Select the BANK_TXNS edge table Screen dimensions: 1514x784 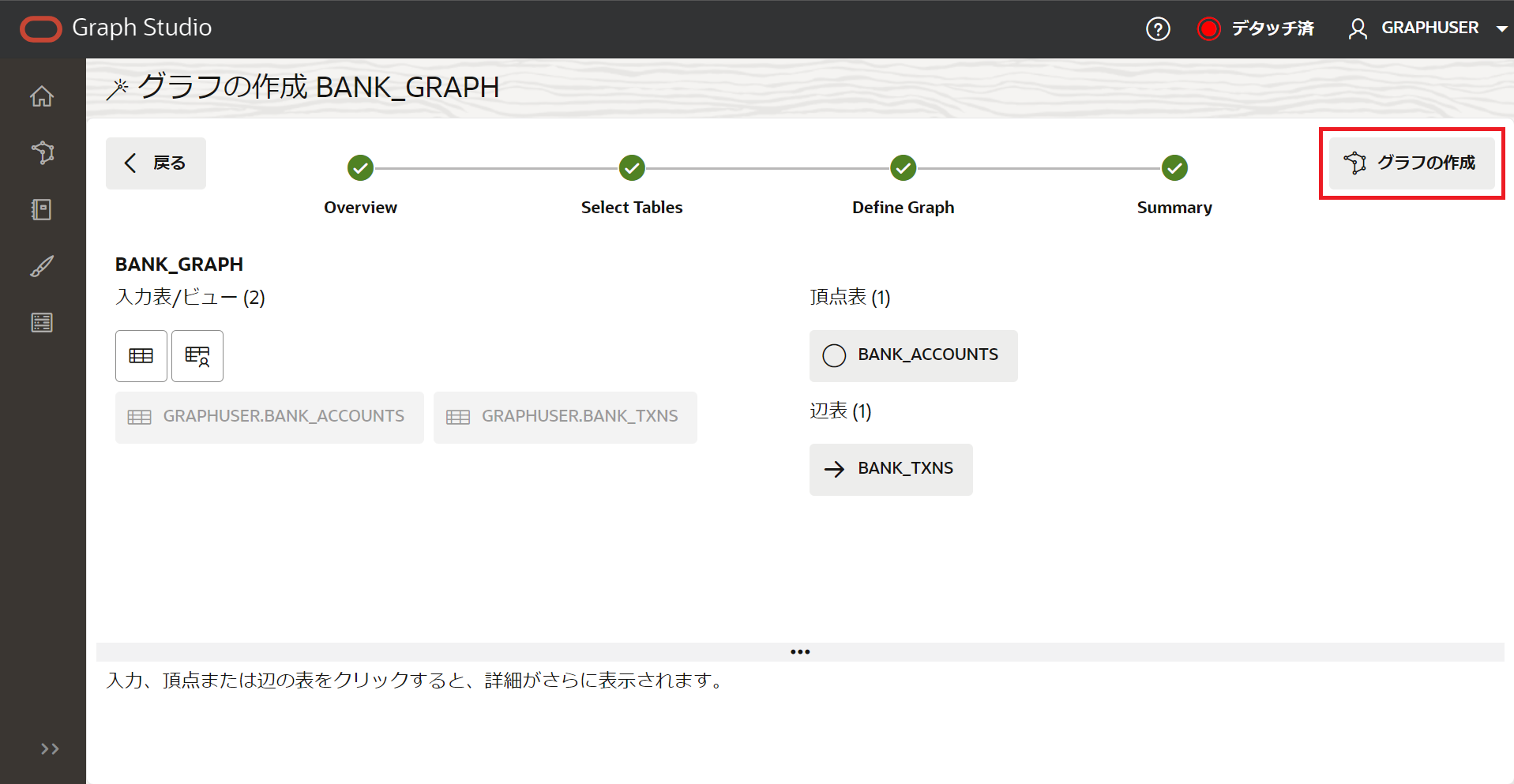pyautogui.click(x=891, y=469)
